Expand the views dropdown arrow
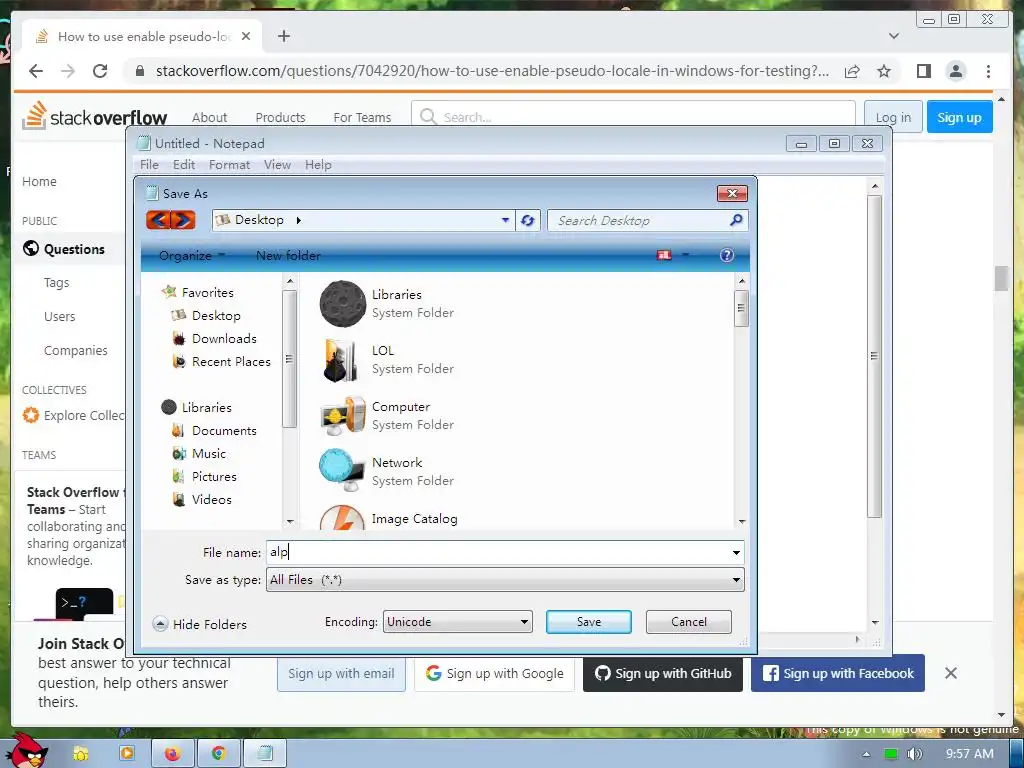Image resolution: width=1024 pixels, height=768 pixels. [686, 255]
